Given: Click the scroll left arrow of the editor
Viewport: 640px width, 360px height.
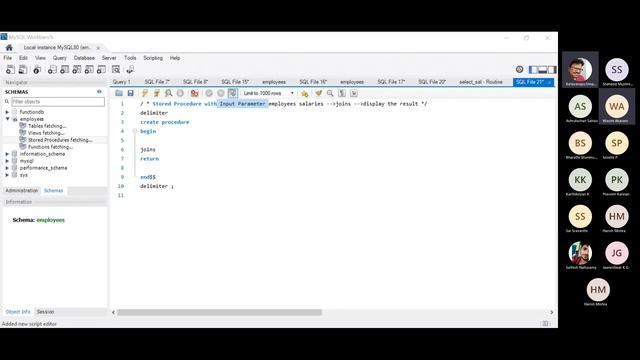Looking at the screenshot, I should point(113,312).
